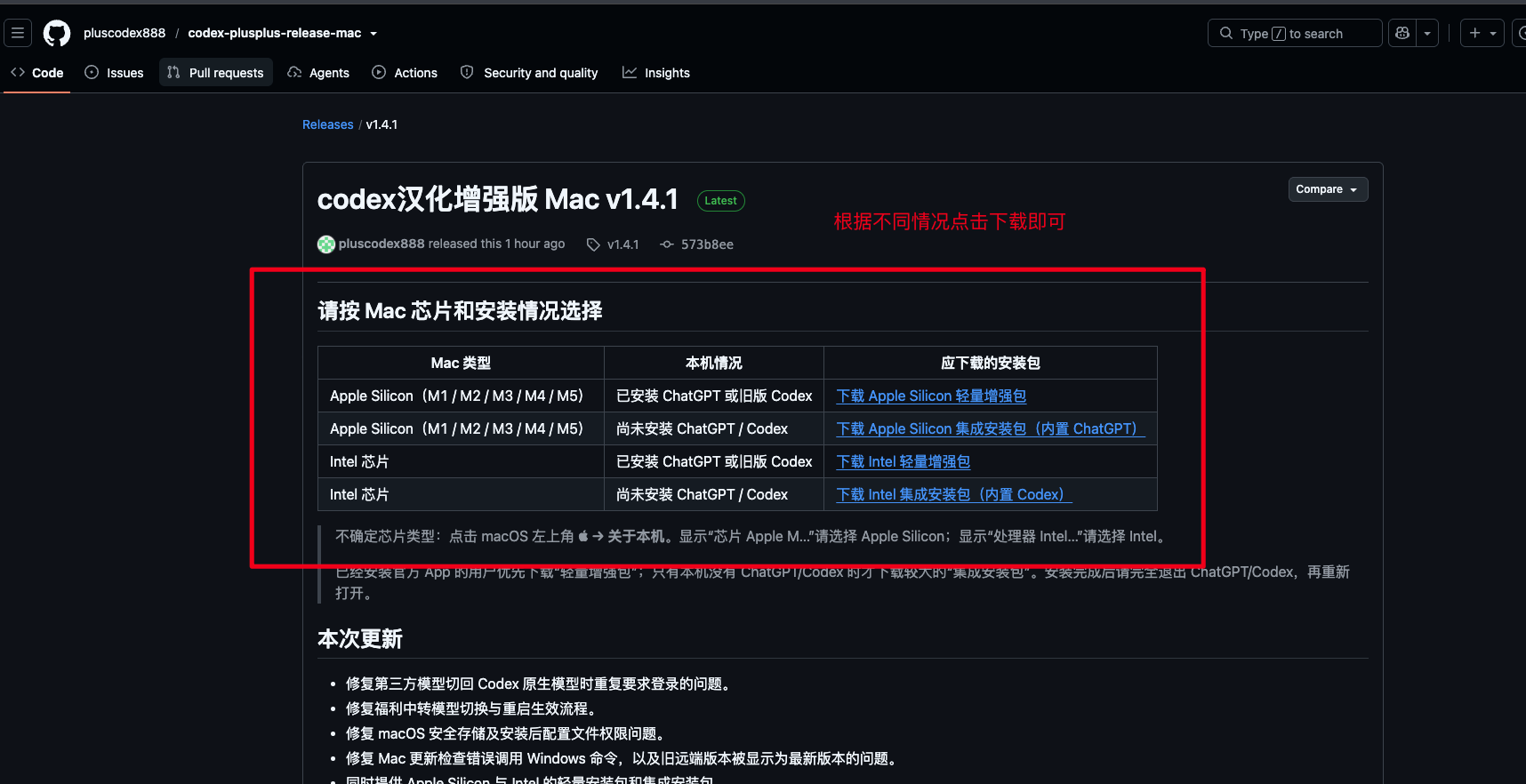Switch to the Code tab

(37, 73)
